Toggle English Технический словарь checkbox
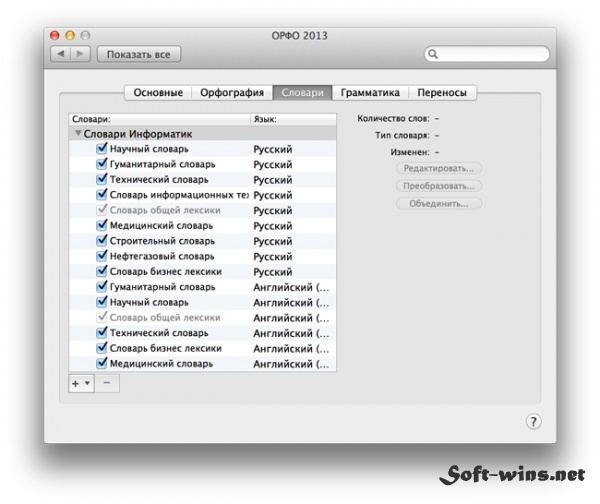 coord(102,332)
